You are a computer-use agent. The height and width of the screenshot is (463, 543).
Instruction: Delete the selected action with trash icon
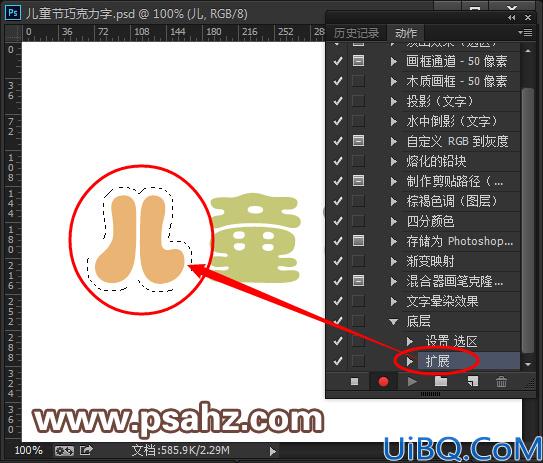pyautogui.click(x=501, y=382)
